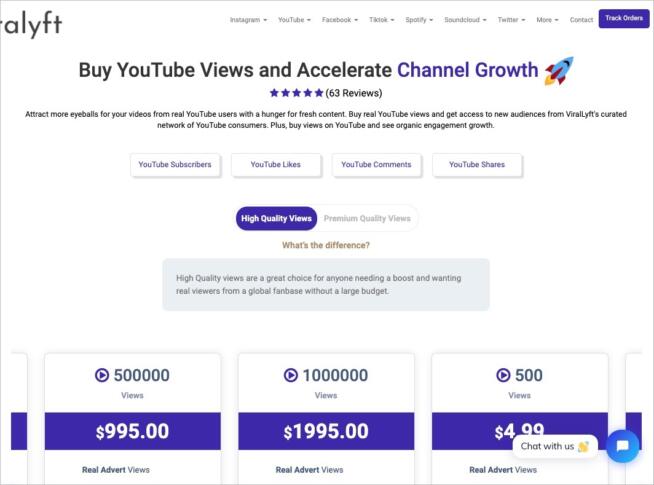Select the High Quality Views tab

(276, 219)
